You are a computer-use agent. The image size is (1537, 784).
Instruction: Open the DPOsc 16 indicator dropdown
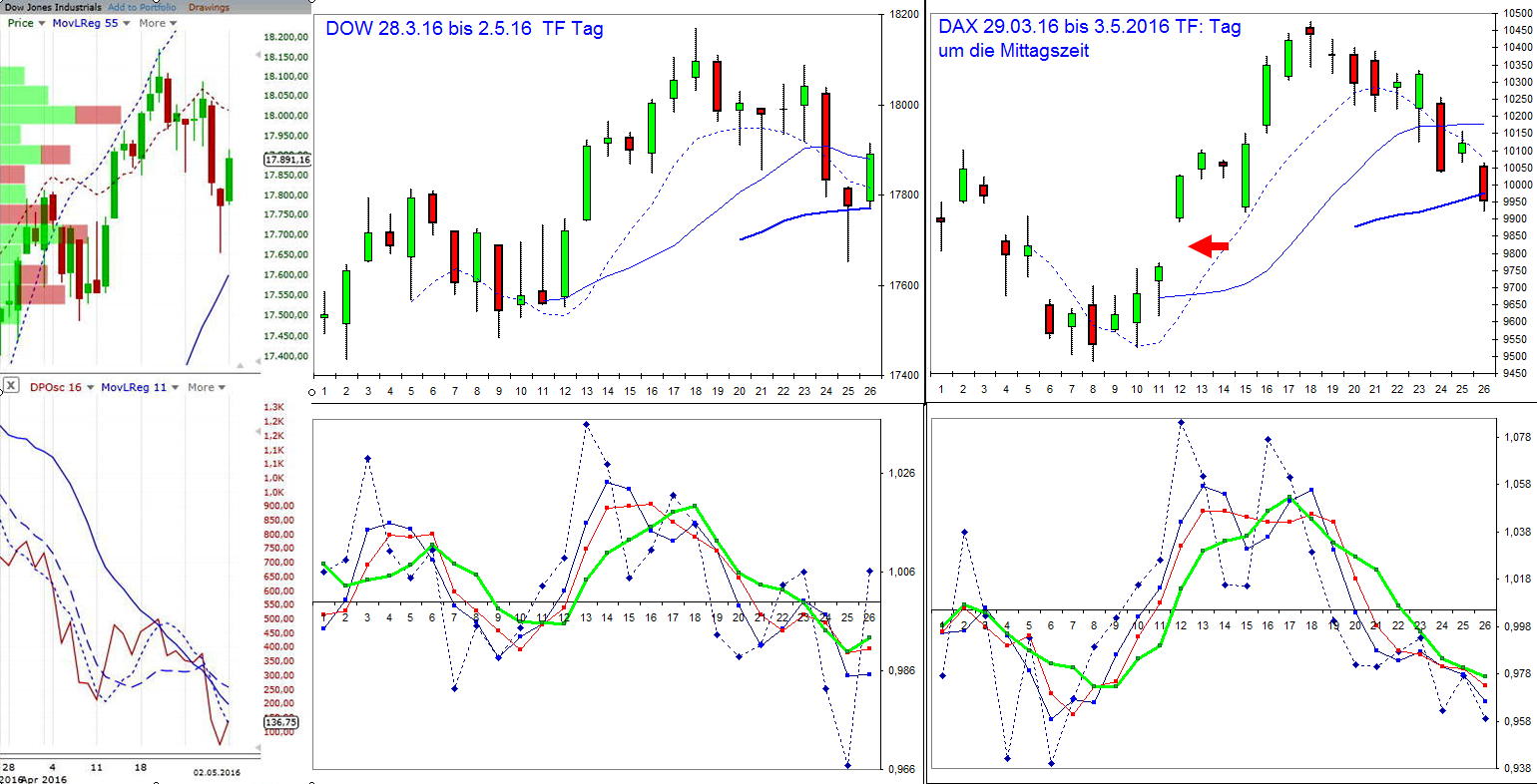click(56, 387)
